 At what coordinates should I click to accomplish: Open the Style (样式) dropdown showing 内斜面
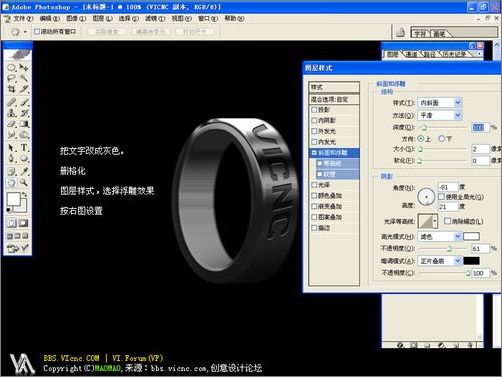pos(439,103)
